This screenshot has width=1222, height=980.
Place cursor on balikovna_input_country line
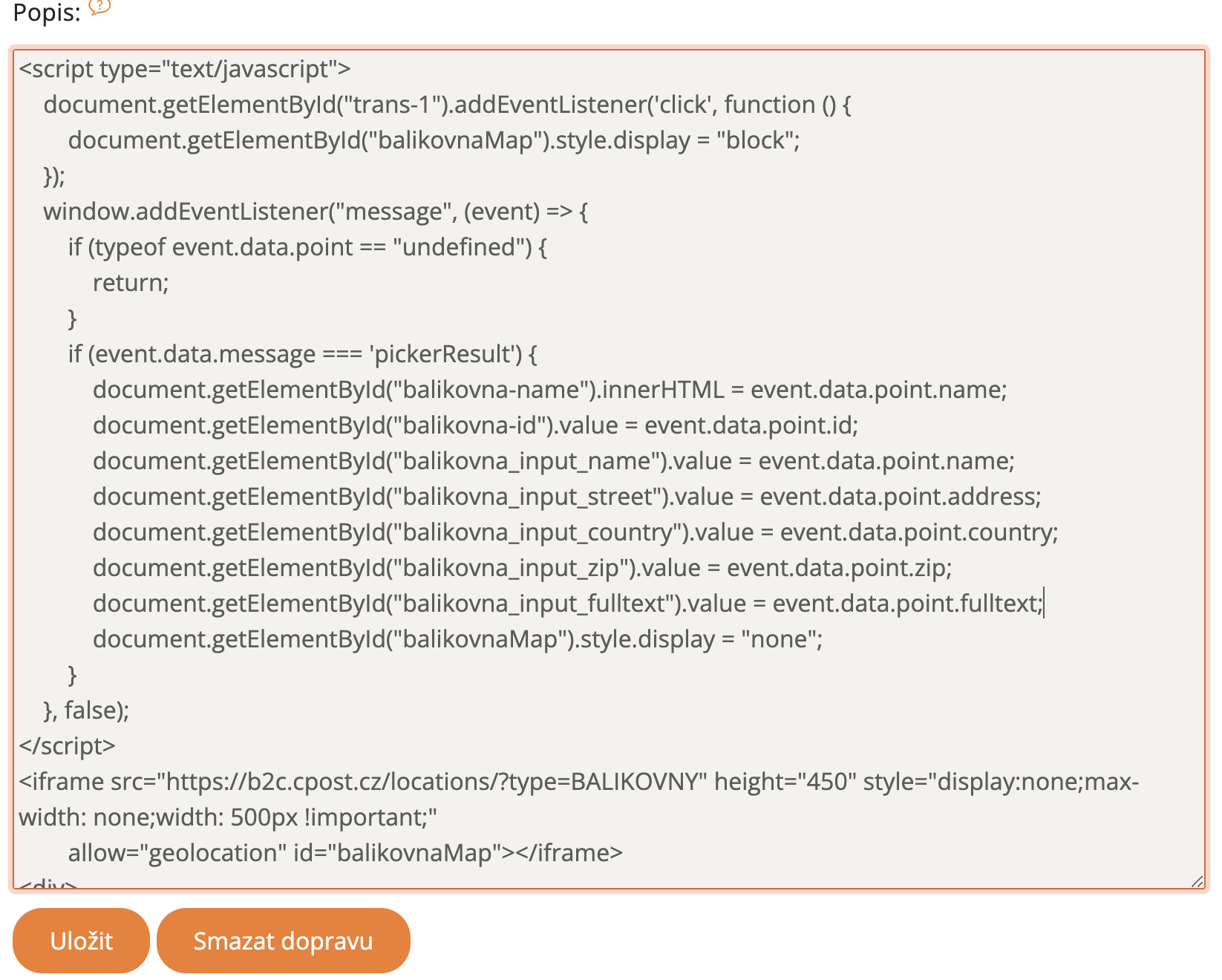click(575, 532)
